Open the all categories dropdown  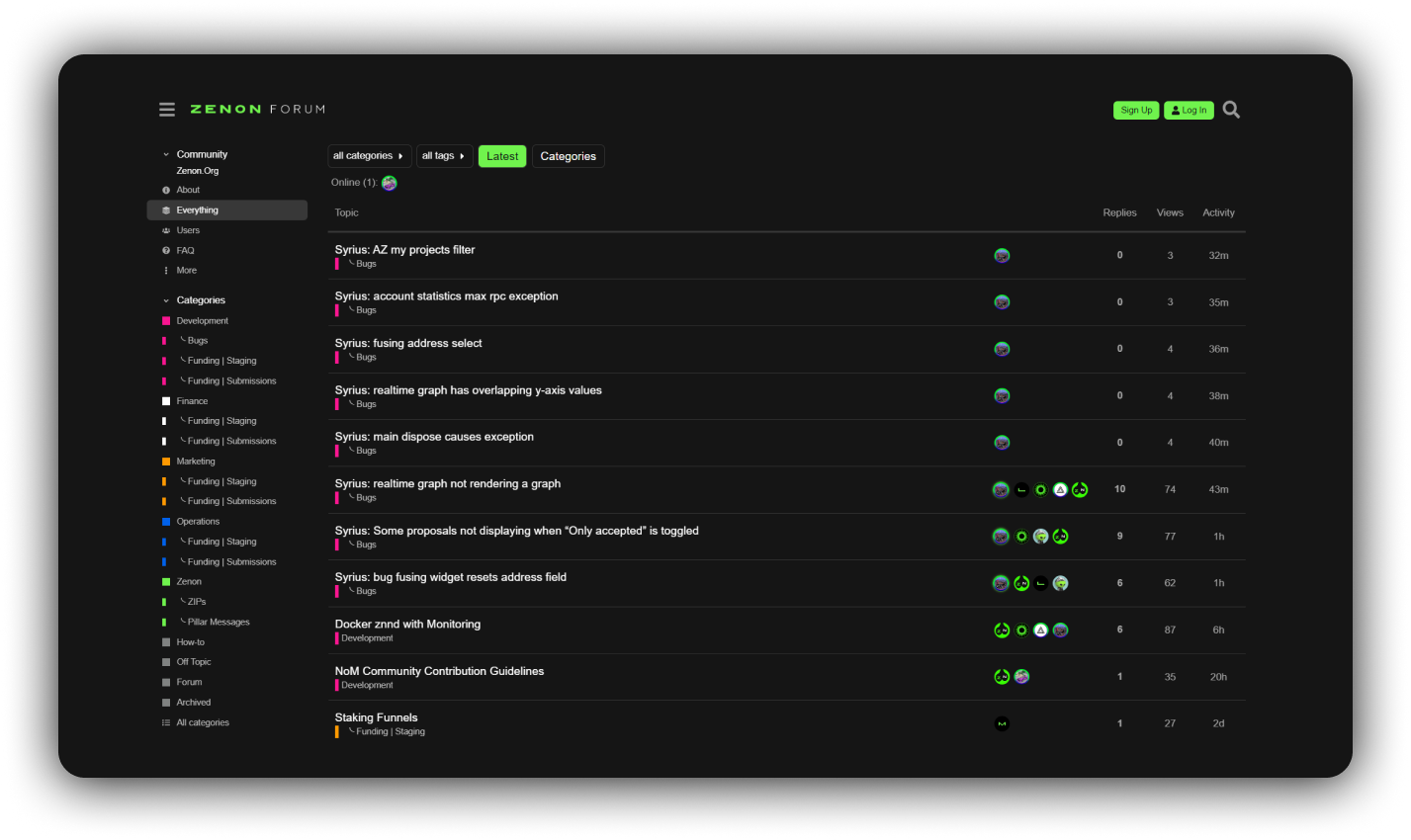pyautogui.click(x=369, y=156)
